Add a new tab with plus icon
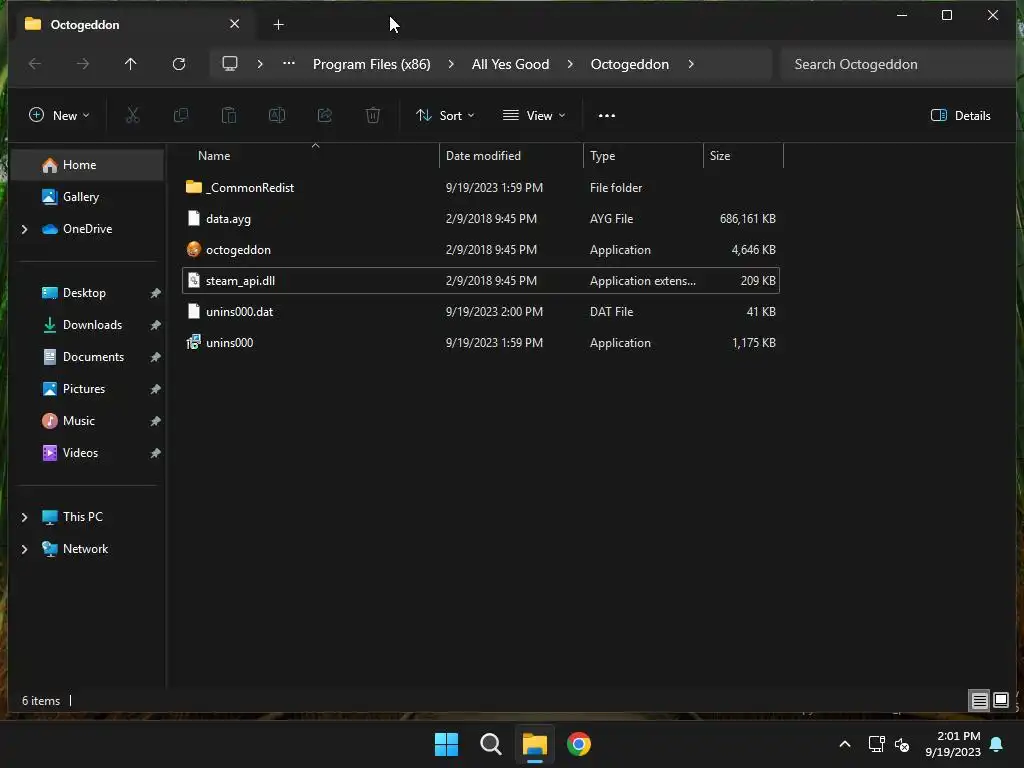Image resolution: width=1024 pixels, height=768 pixels. (278, 25)
